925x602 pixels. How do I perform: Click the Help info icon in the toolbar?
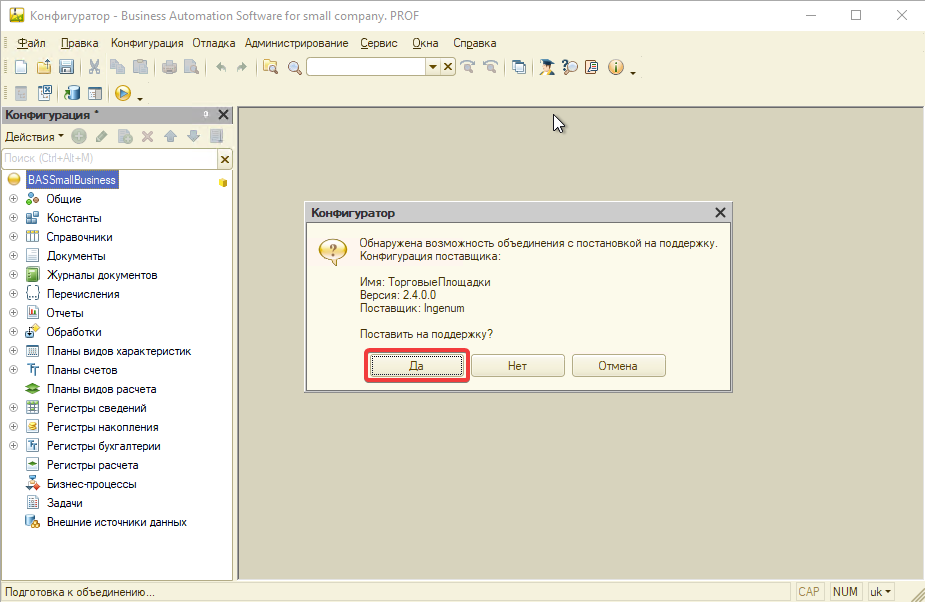tap(615, 67)
